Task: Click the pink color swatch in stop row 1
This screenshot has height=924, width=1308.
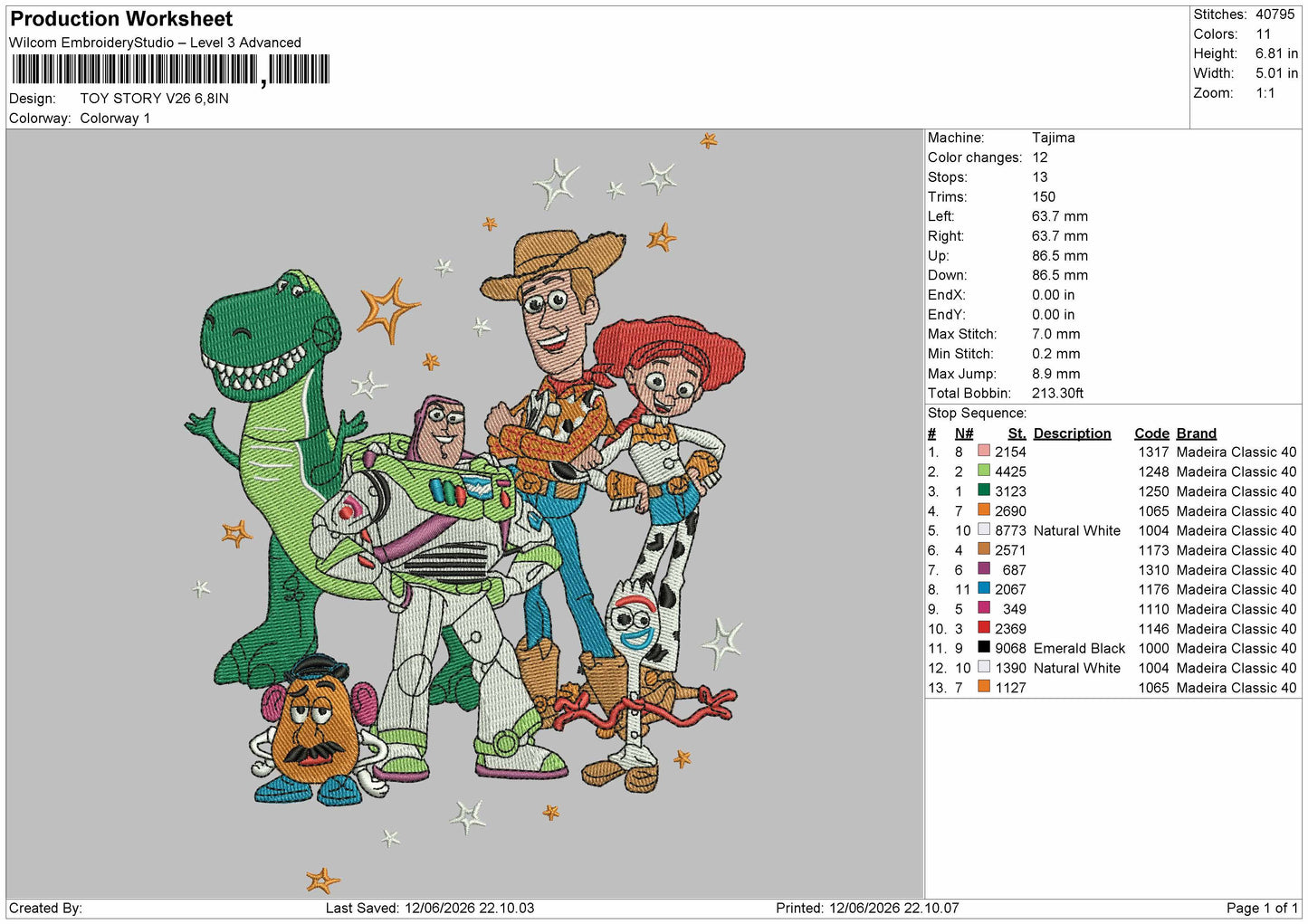Action: (x=984, y=451)
